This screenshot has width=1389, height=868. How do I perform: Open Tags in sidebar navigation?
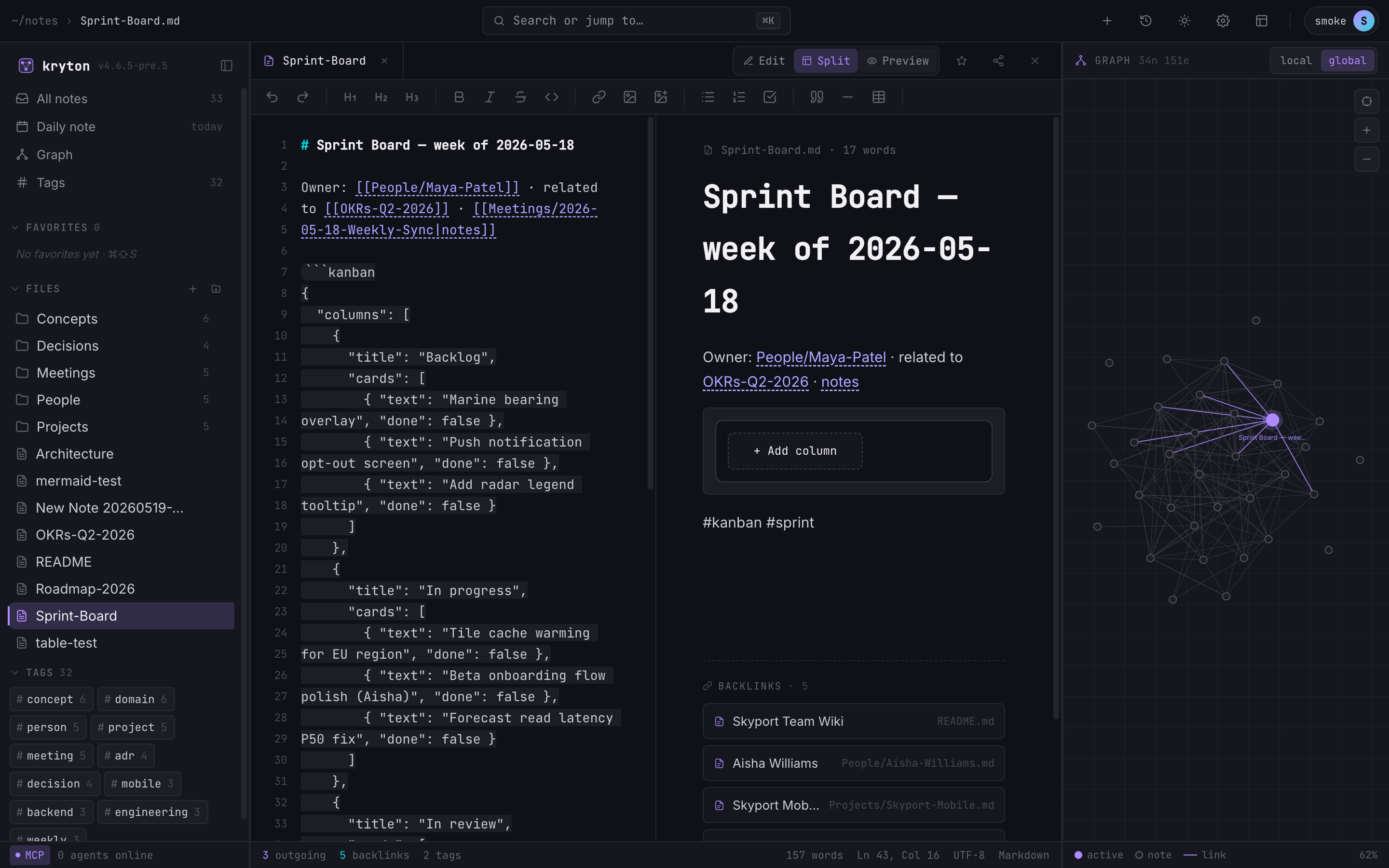pos(121,183)
